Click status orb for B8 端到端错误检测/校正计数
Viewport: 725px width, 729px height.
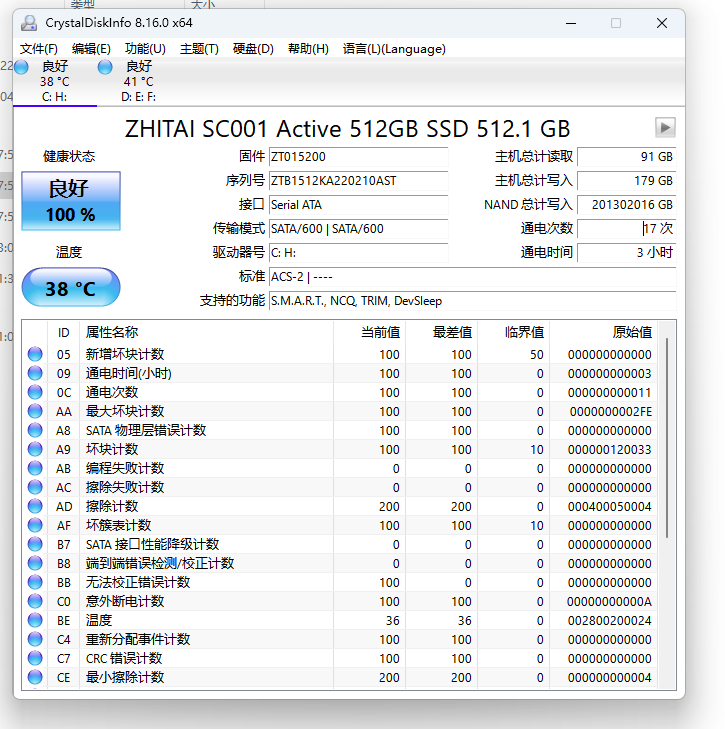(x=35, y=563)
